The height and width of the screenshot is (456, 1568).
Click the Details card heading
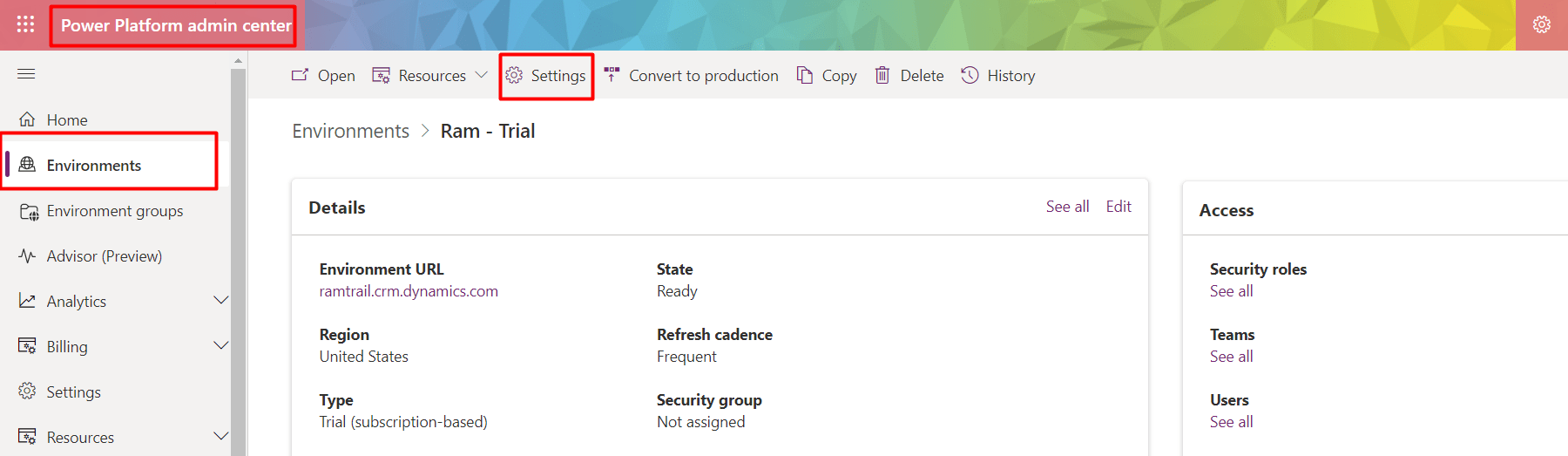click(337, 208)
